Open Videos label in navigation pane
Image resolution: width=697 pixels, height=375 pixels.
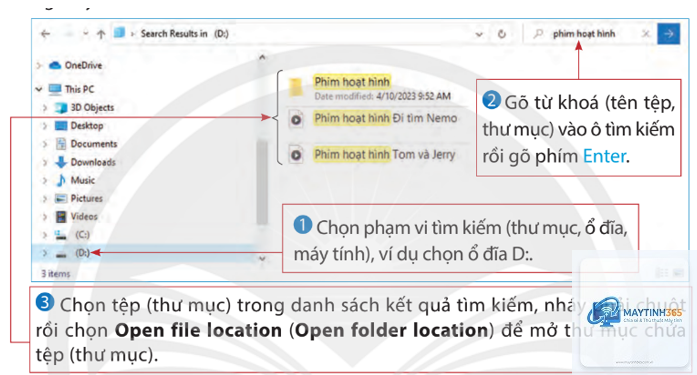click(x=84, y=216)
